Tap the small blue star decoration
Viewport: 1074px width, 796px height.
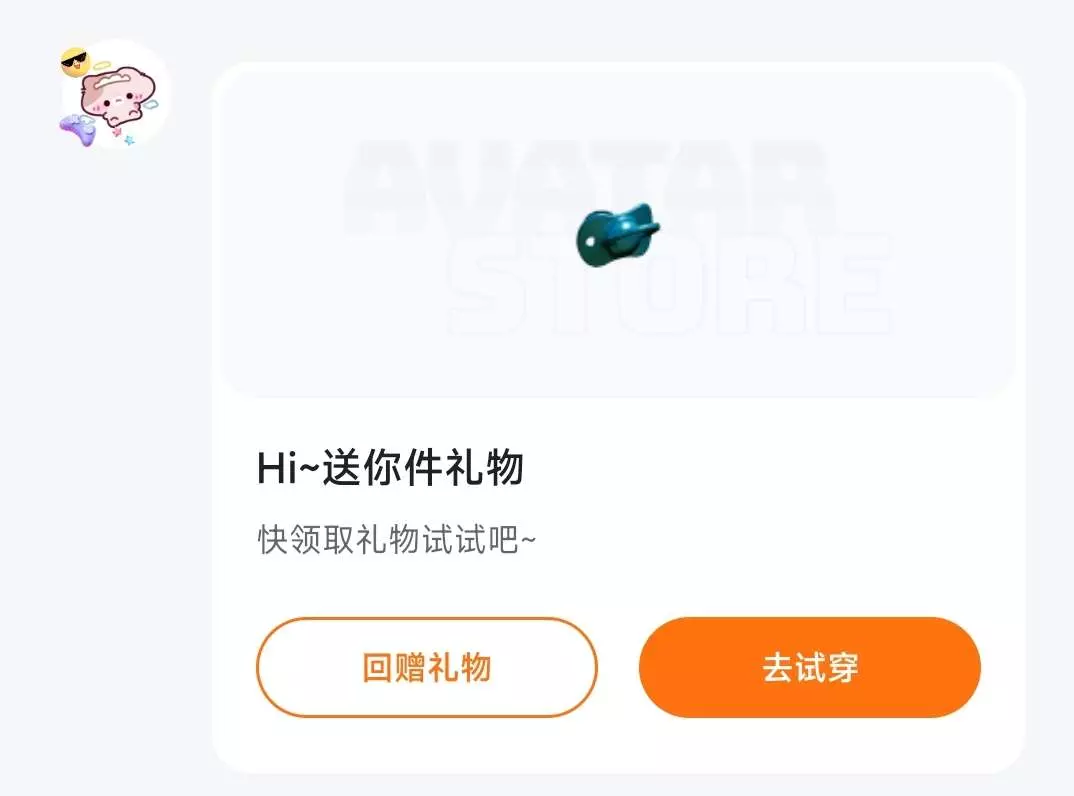(x=129, y=140)
